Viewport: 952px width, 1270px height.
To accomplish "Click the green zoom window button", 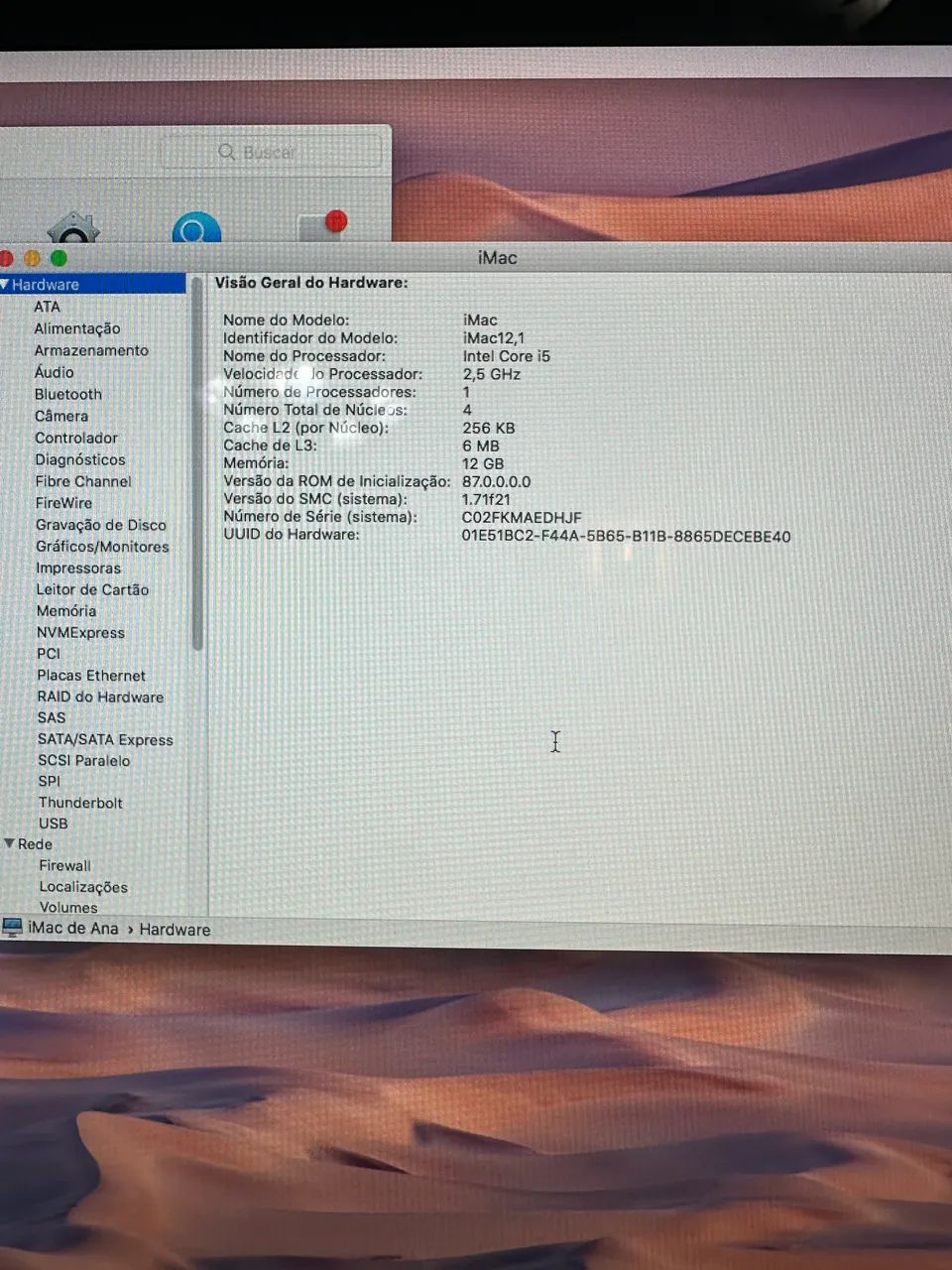I will tap(59, 259).
